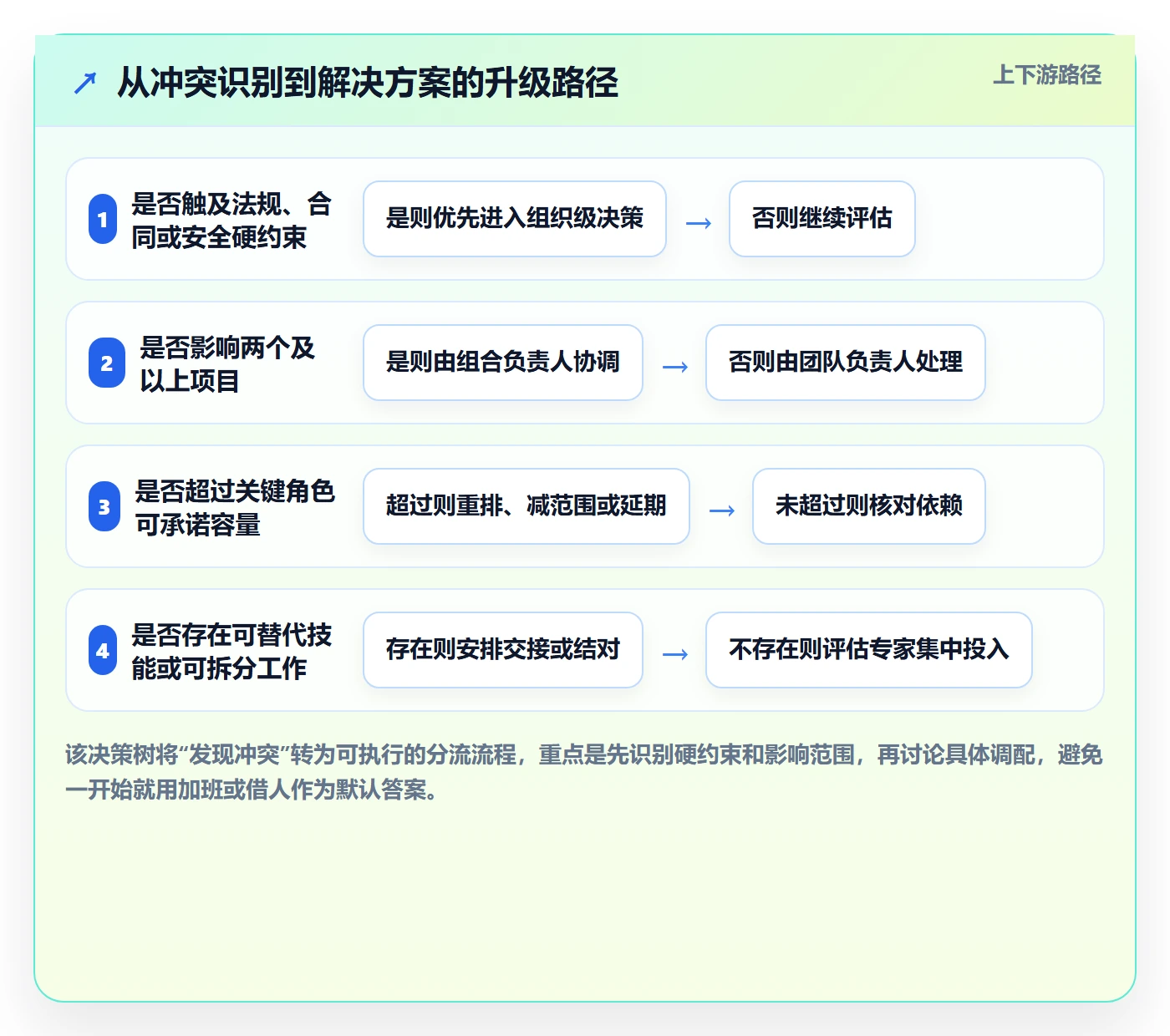Image resolution: width=1170 pixels, height=1036 pixels.
Task: Click the question 是否超过关键角色可承诺容量
Action: click(x=235, y=507)
